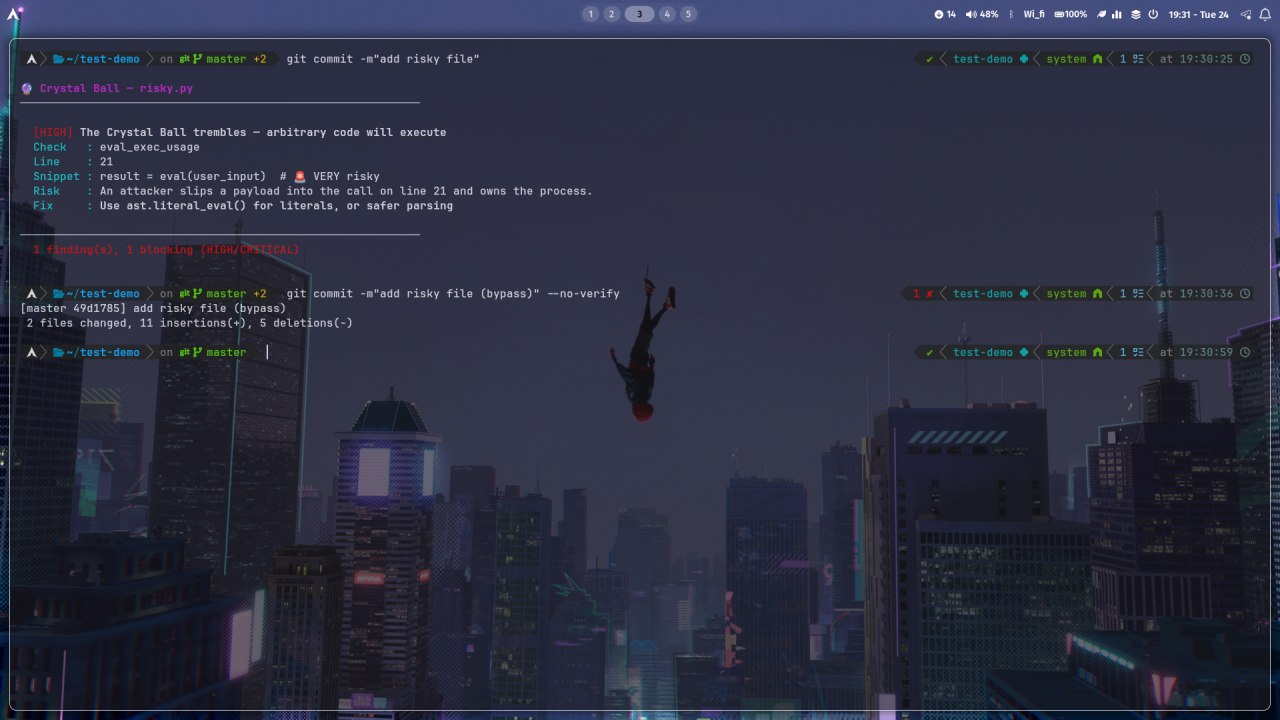Open the notifications bell icon
Screen dimensions: 1280x720
(x=1265, y=14)
